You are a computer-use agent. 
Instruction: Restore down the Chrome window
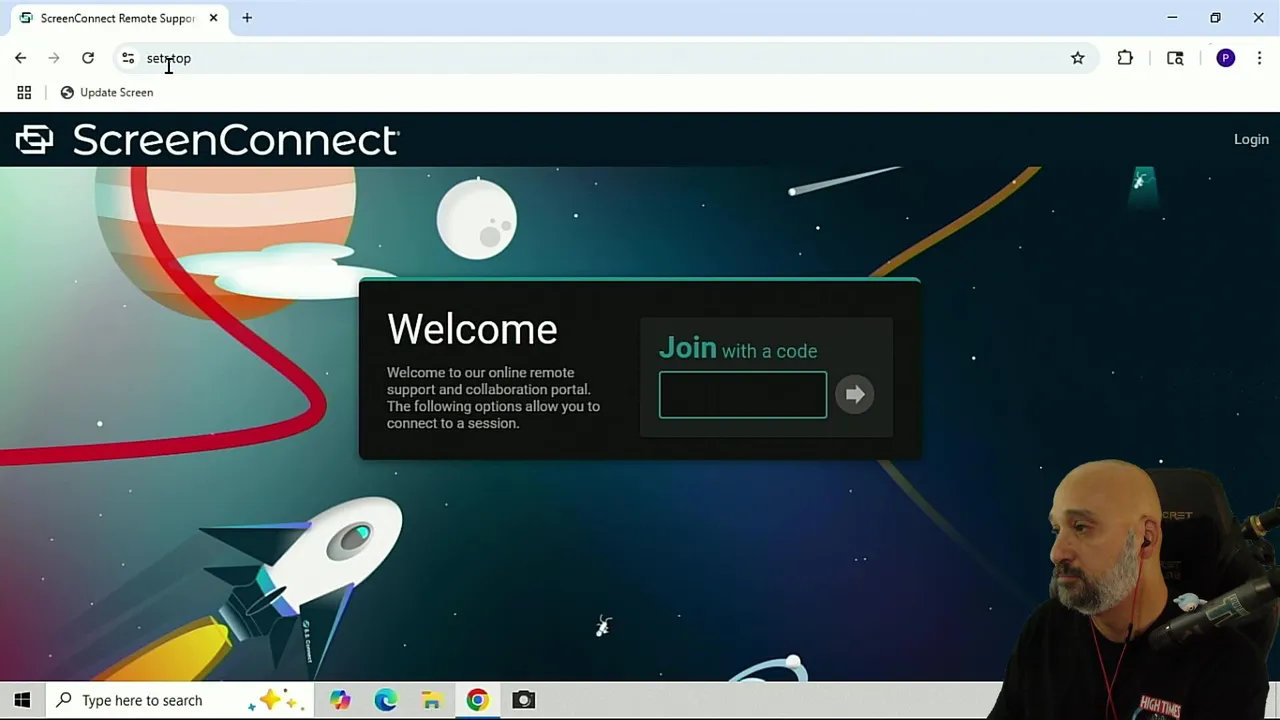coord(1215,18)
